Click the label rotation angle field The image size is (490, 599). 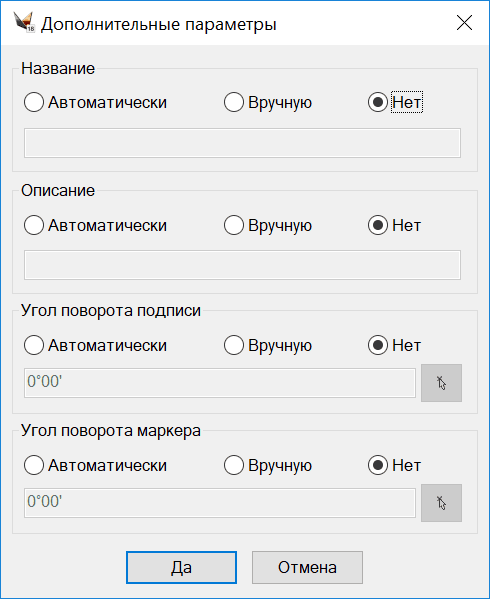pyautogui.click(x=220, y=383)
